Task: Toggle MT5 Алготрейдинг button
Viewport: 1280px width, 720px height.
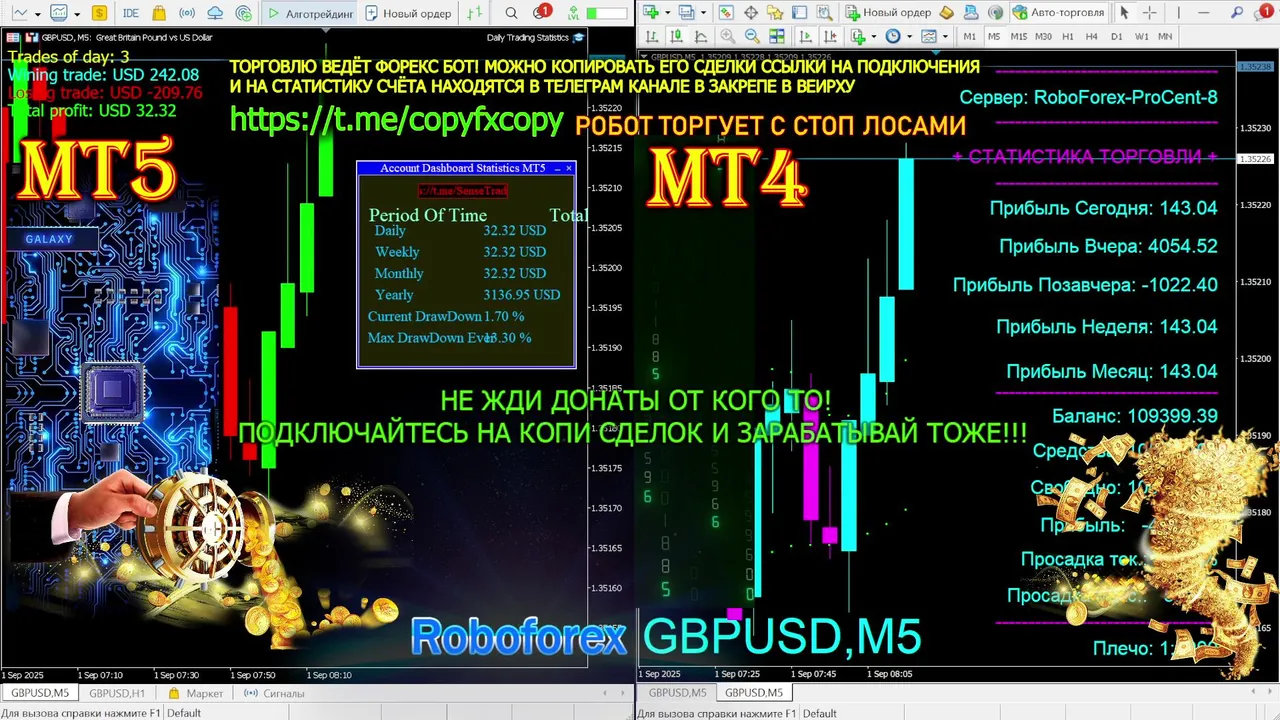Action: click(309, 14)
